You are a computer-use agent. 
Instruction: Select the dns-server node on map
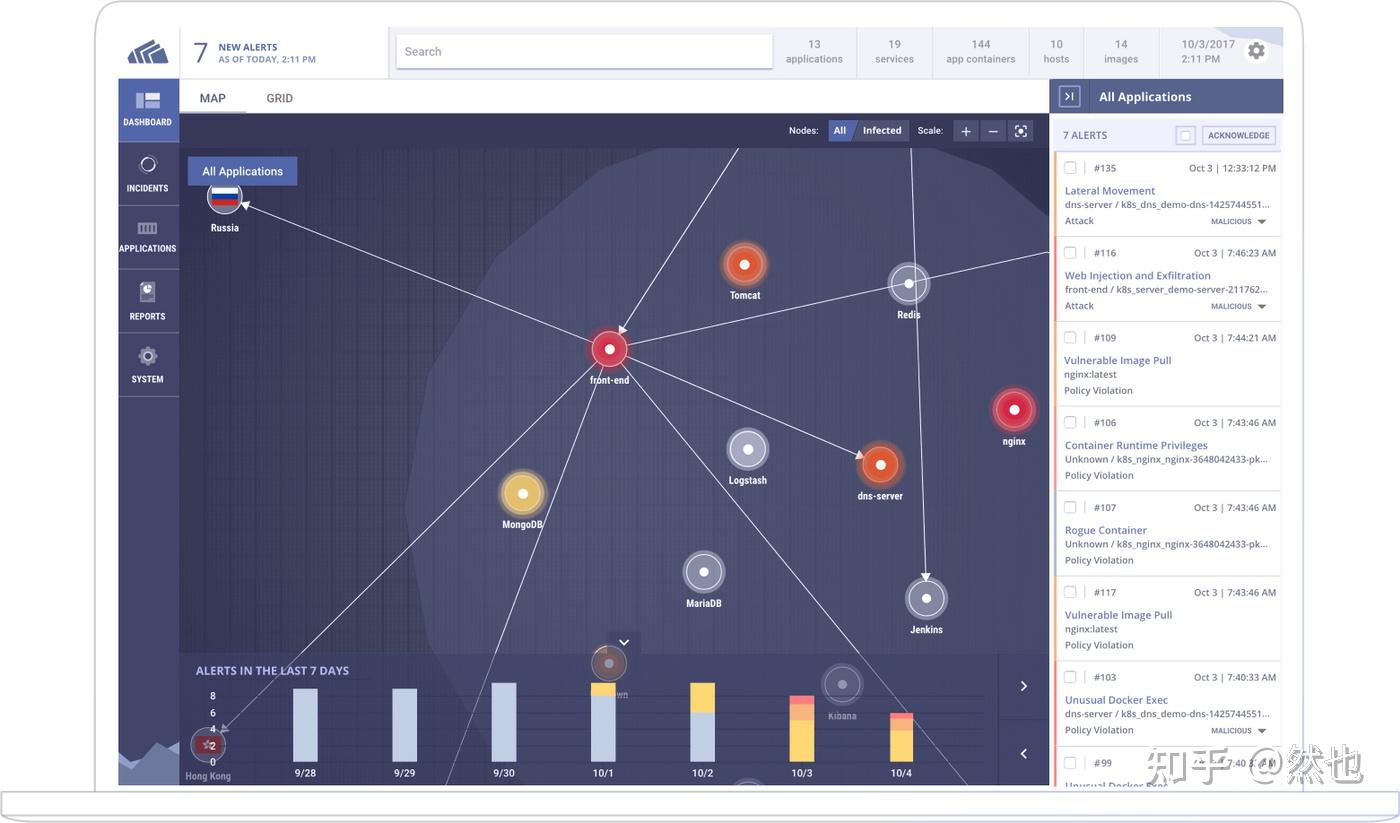(880, 465)
